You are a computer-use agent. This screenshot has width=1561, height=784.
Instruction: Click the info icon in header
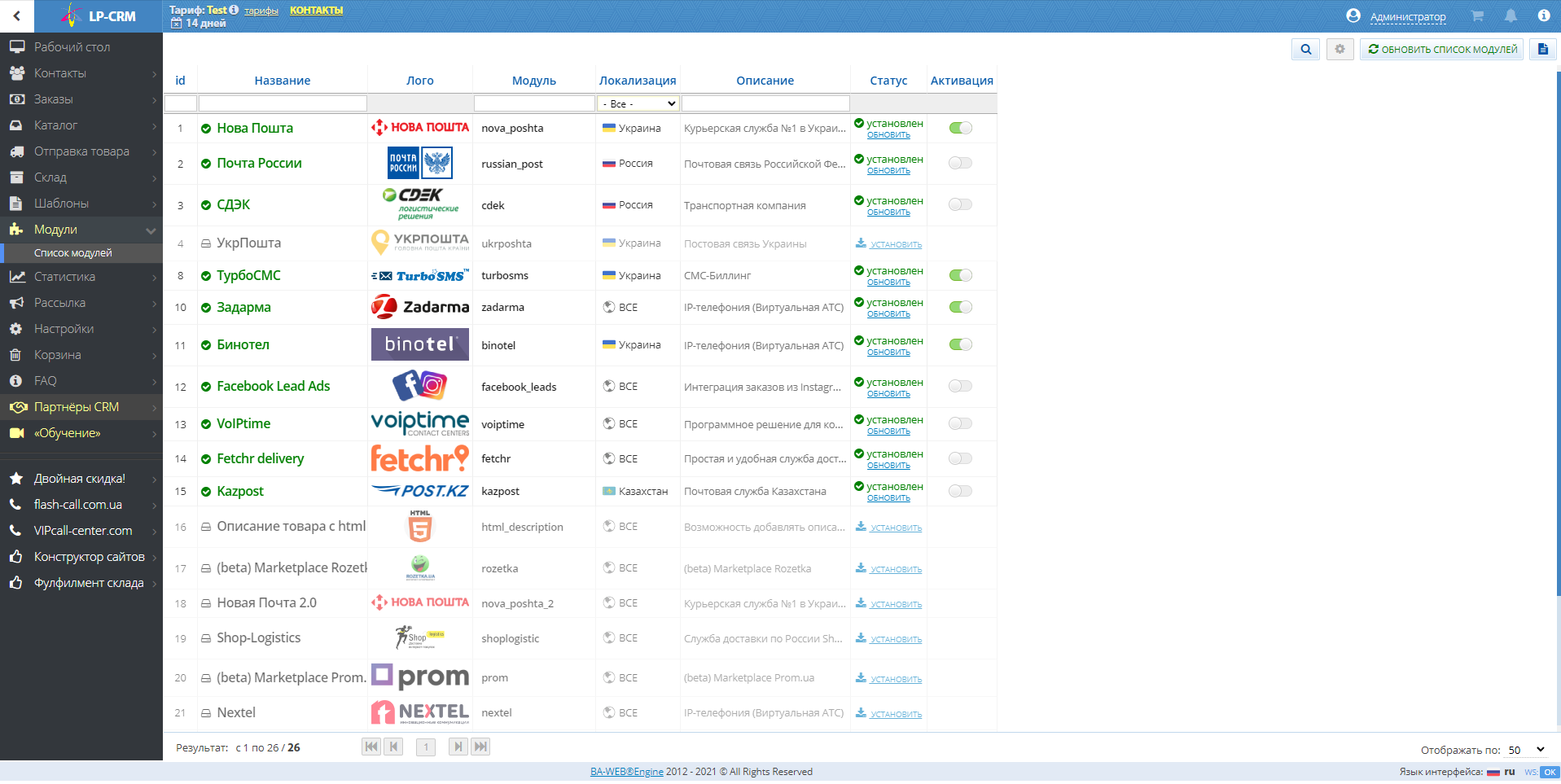pyautogui.click(x=1543, y=15)
